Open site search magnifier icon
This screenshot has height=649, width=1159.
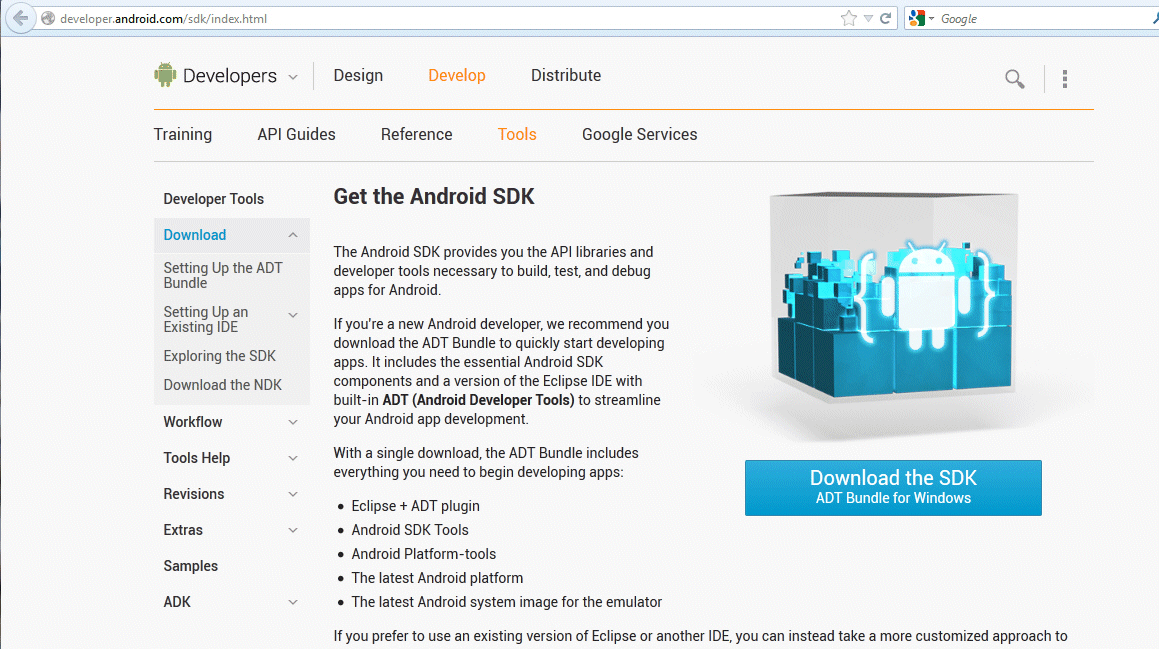click(1015, 78)
